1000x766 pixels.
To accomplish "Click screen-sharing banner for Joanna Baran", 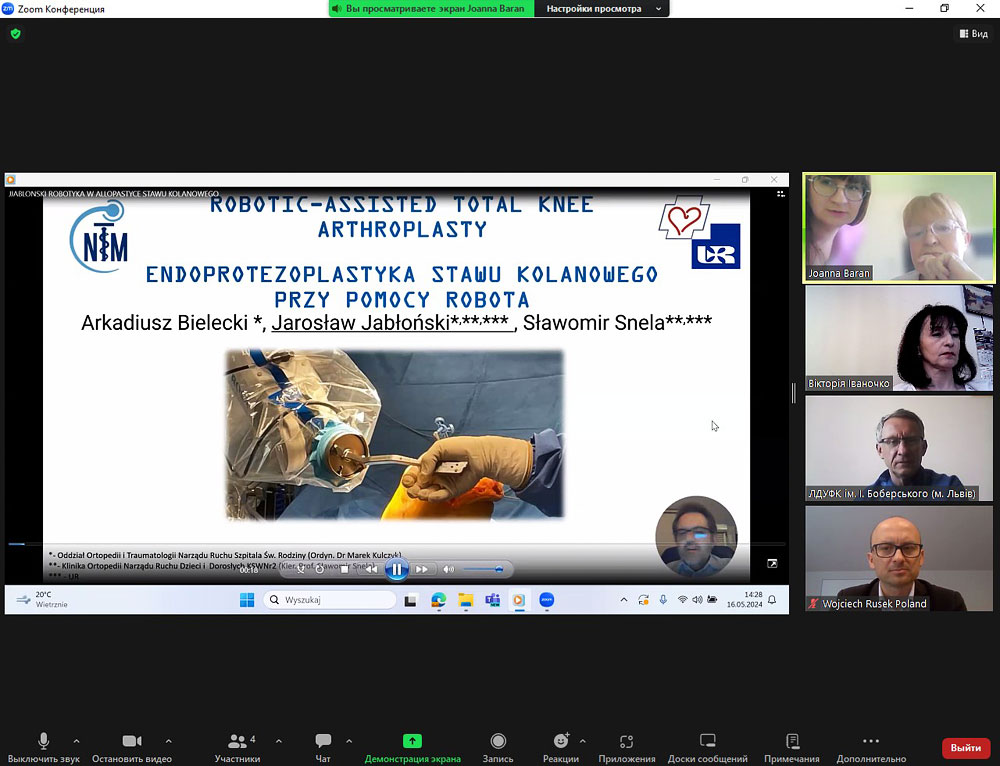I will click(x=432, y=9).
